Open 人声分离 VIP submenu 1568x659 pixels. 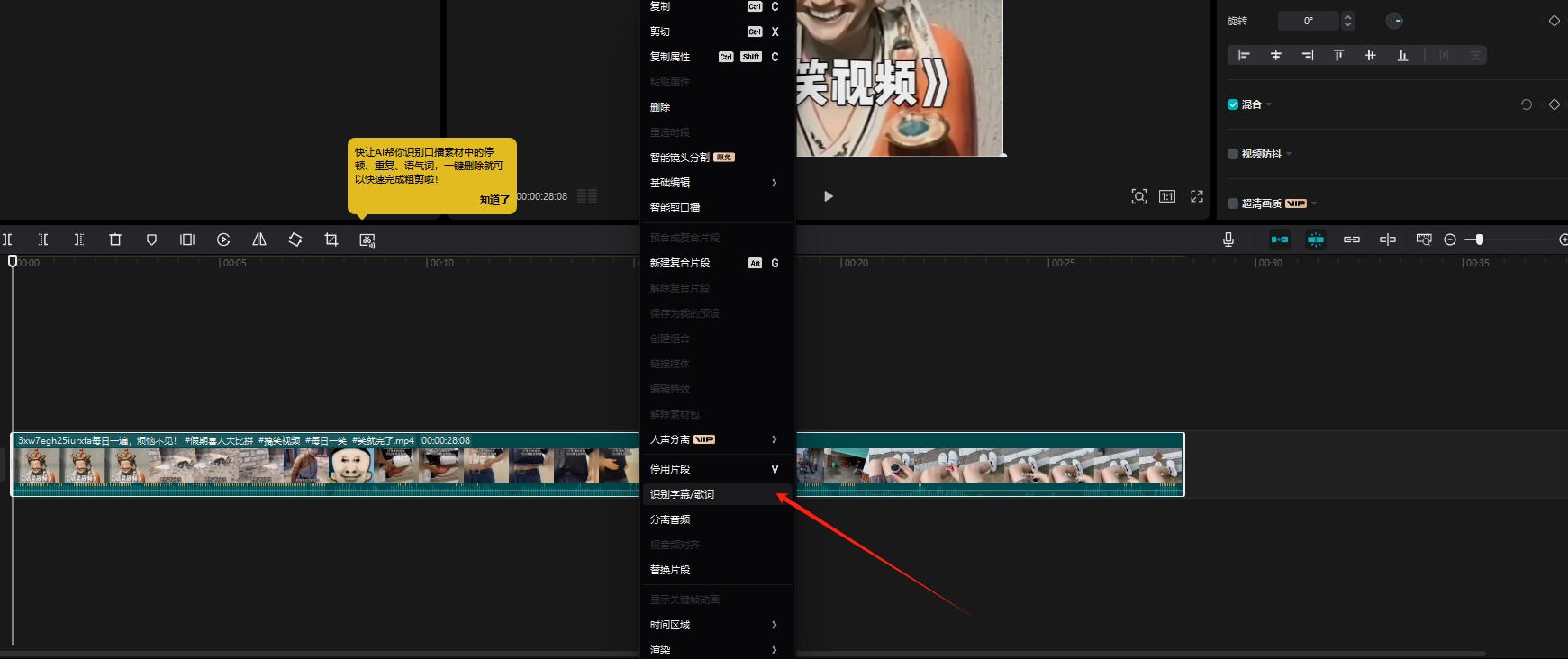pos(717,439)
